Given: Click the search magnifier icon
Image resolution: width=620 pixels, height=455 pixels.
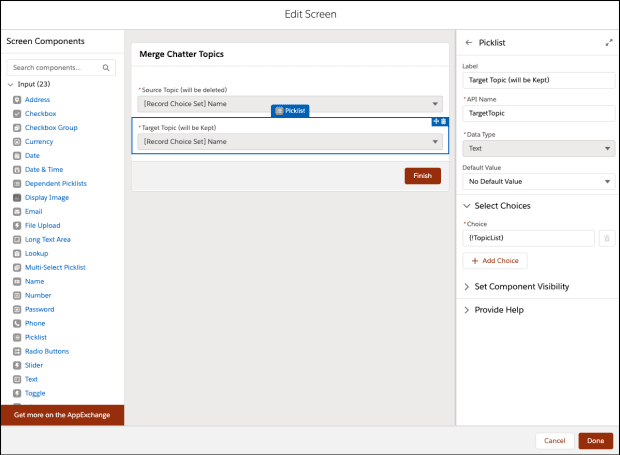Looking at the screenshot, I should click(x=106, y=68).
